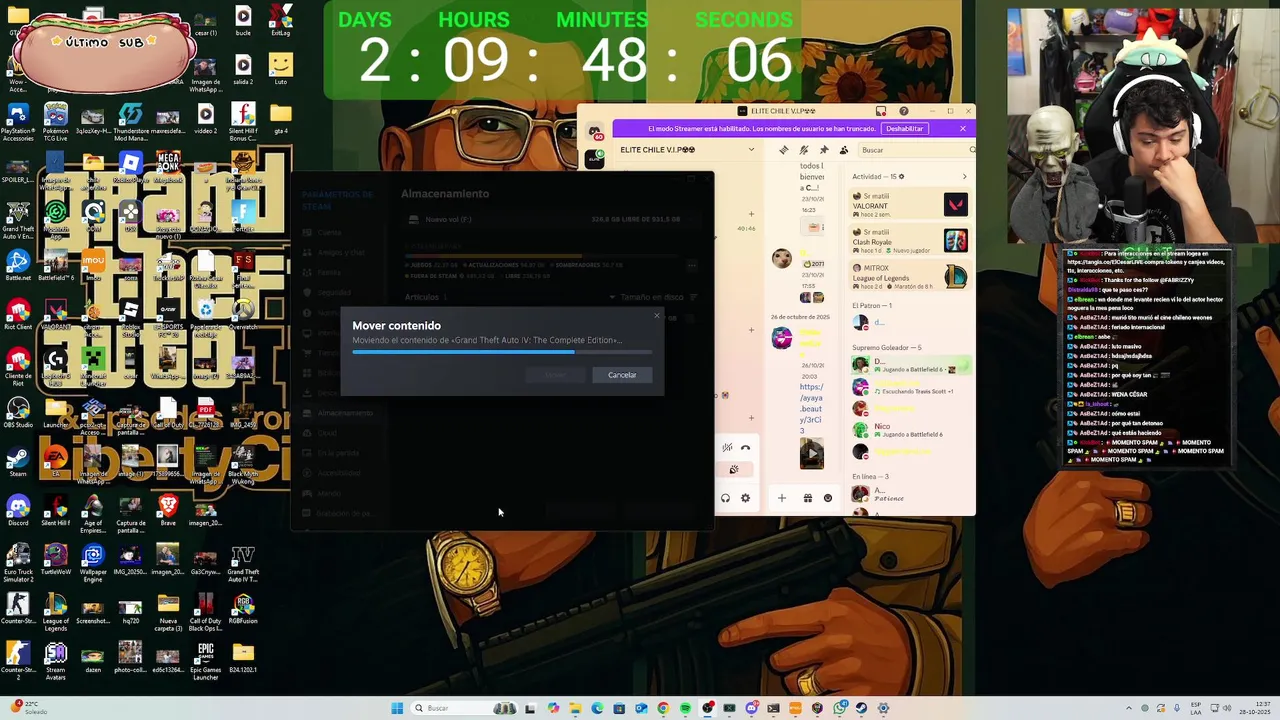Select the RGBFusion desktop icon
This screenshot has width=1280, height=720.
click(x=243, y=608)
